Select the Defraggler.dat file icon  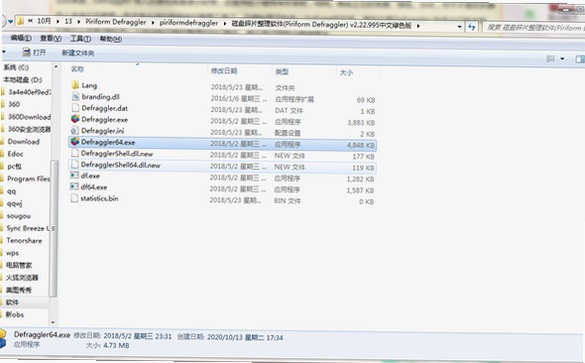point(75,108)
